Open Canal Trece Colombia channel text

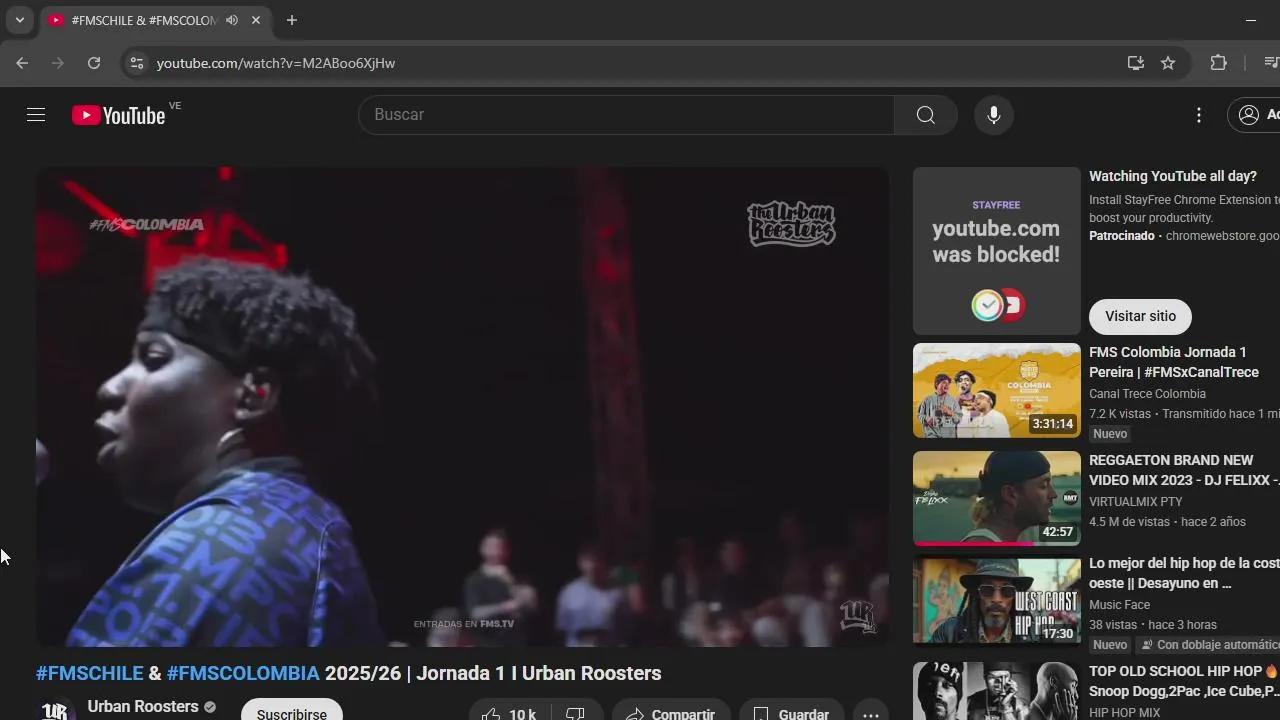[x=1147, y=394]
